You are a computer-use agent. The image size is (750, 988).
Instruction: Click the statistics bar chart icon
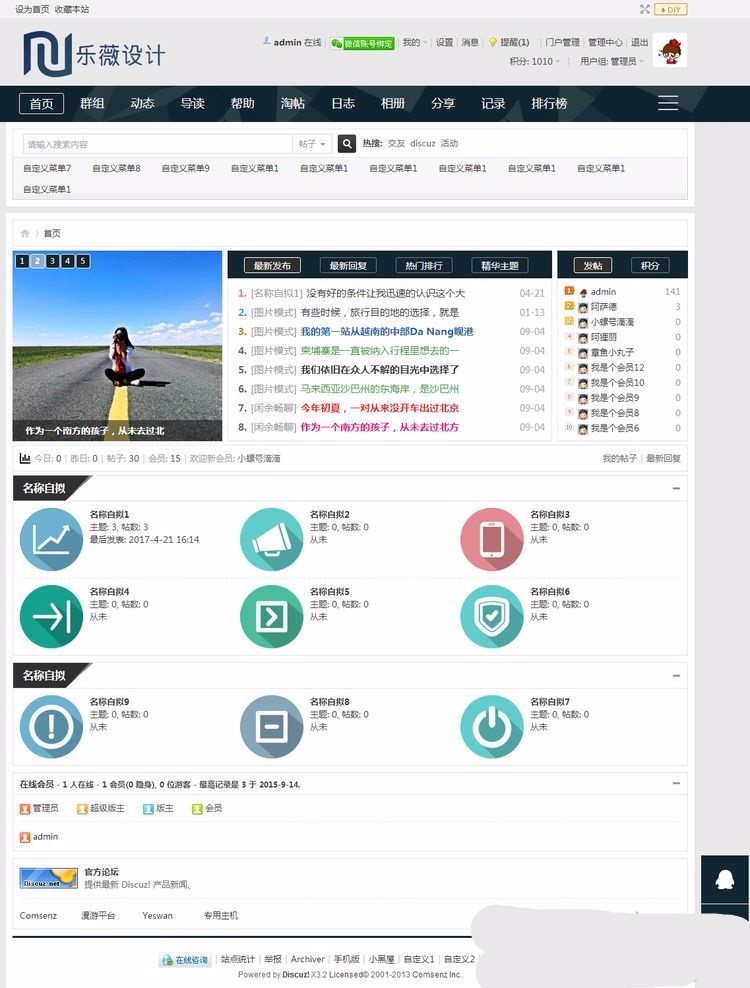point(25,458)
